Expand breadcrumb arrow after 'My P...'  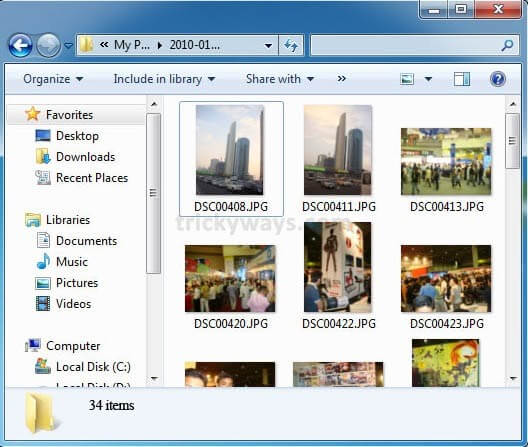(x=160, y=45)
